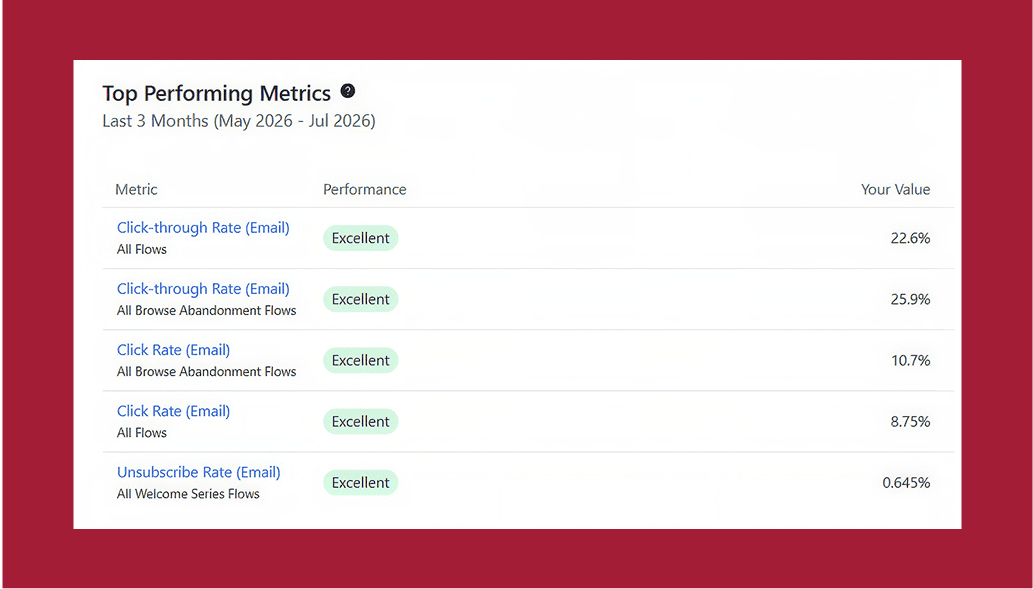Select the 25.9% value
The height and width of the screenshot is (589, 1033).
pyautogui.click(x=910, y=300)
